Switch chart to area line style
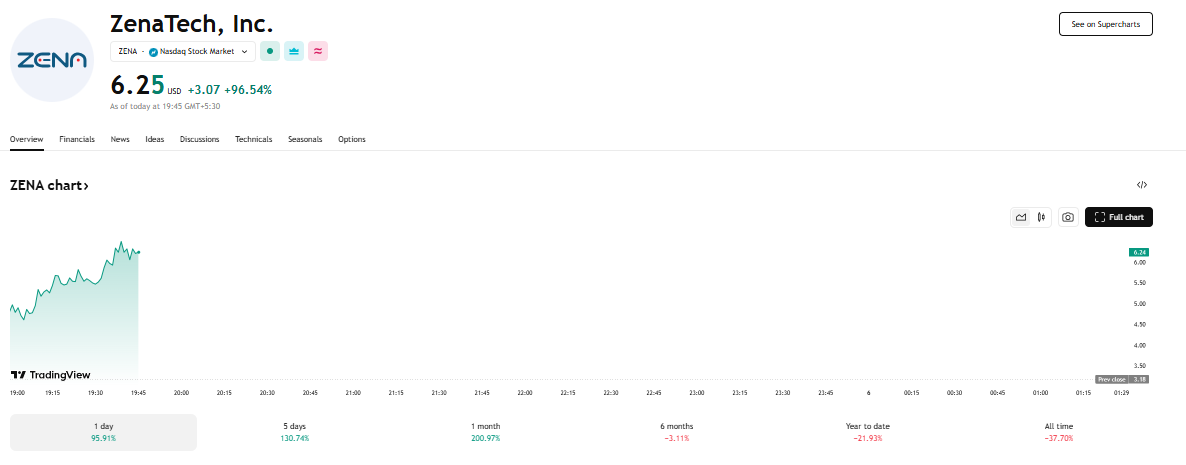This screenshot has height=465, width=1186. pyautogui.click(x=1021, y=217)
